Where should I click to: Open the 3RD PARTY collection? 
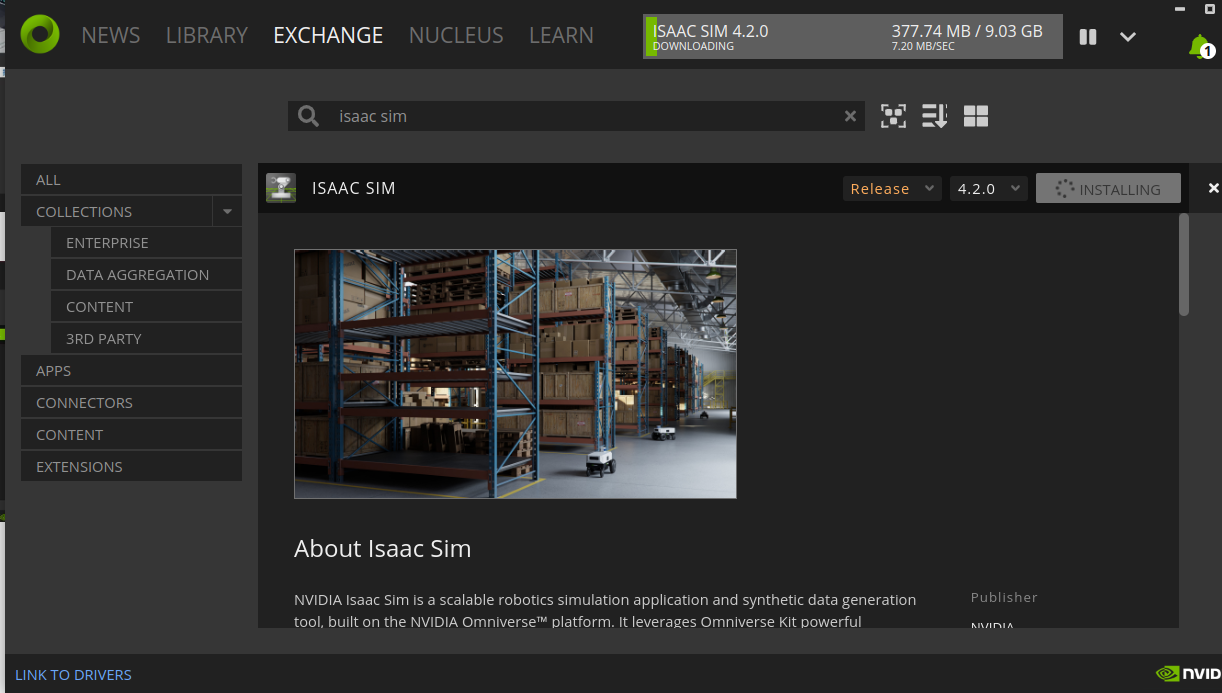click(147, 339)
